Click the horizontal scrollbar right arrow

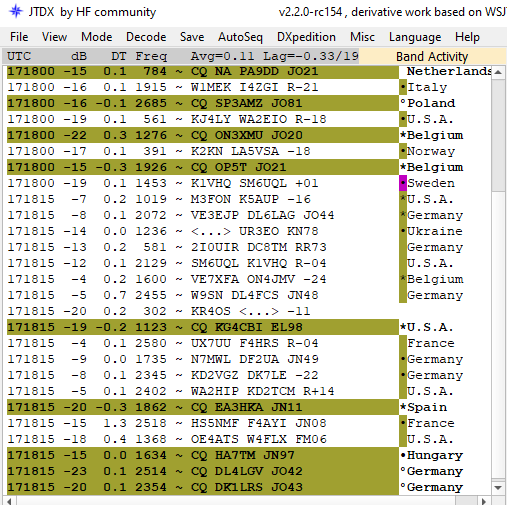click(x=485, y=501)
